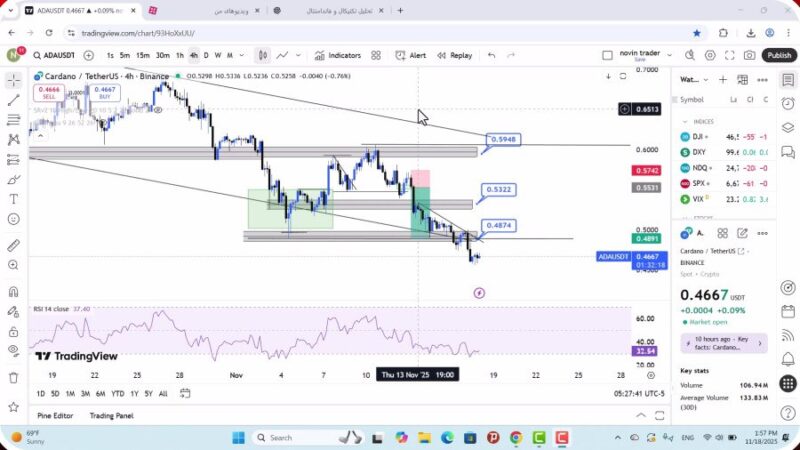Click the ADAUSDT symbol search field
800x450 pixels.
pos(53,55)
